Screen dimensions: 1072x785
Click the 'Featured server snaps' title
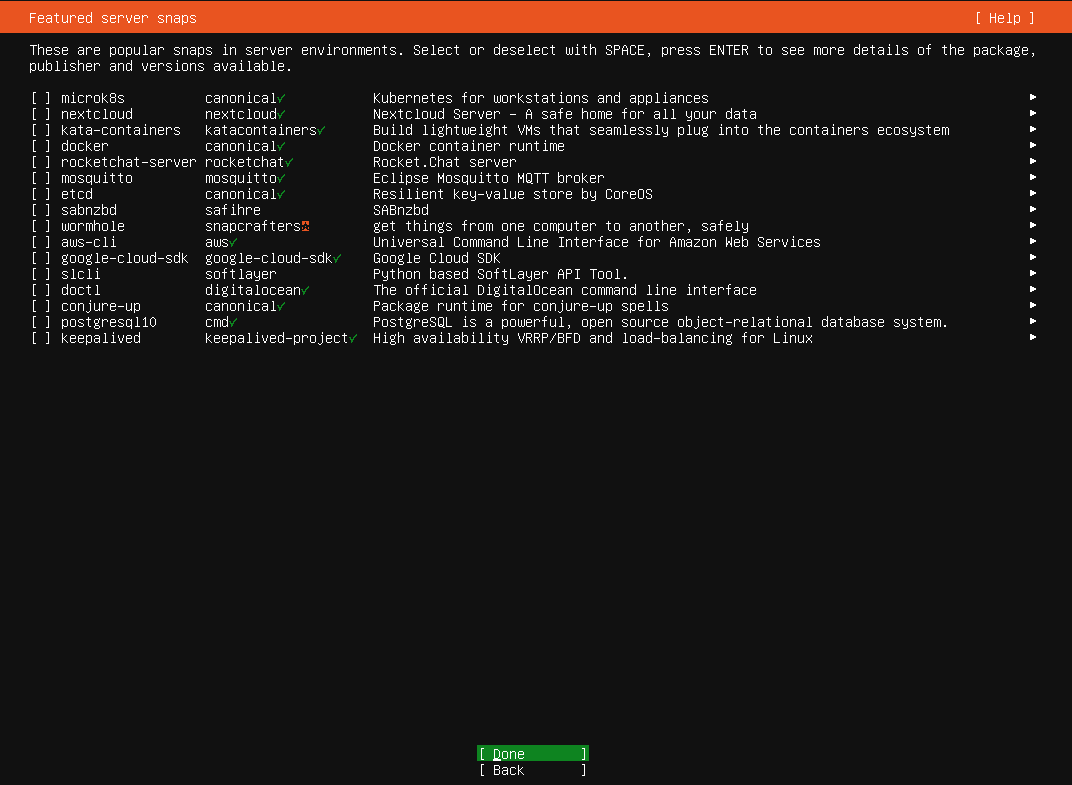(x=113, y=18)
